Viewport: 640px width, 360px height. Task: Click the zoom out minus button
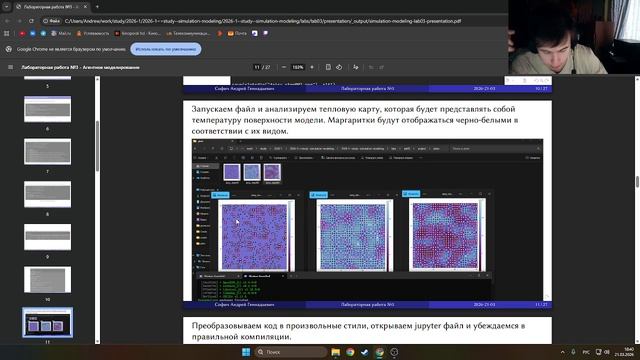click(284, 67)
